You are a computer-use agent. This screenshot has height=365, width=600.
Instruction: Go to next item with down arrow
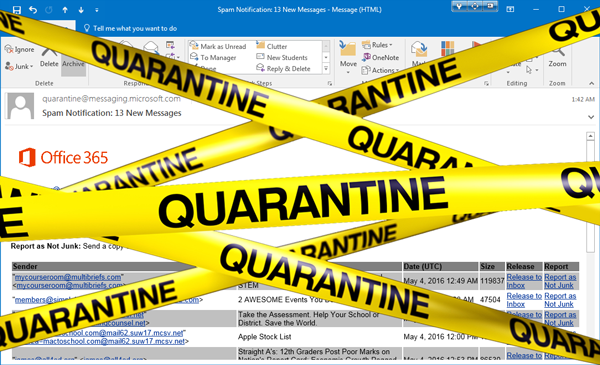pyautogui.click(x=81, y=10)
